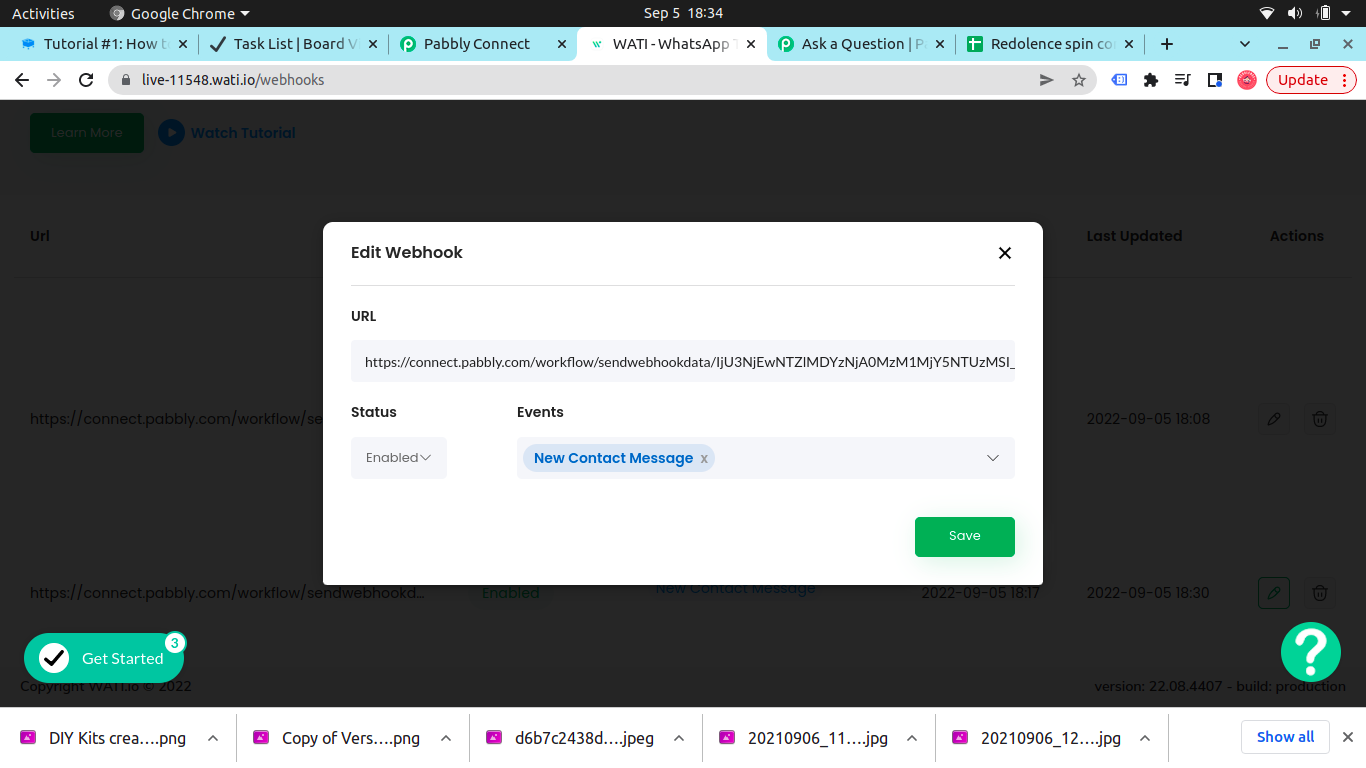1366x768 pixels.
Task: Switch to Redolence spin tab
Action: click(1050, 44)
